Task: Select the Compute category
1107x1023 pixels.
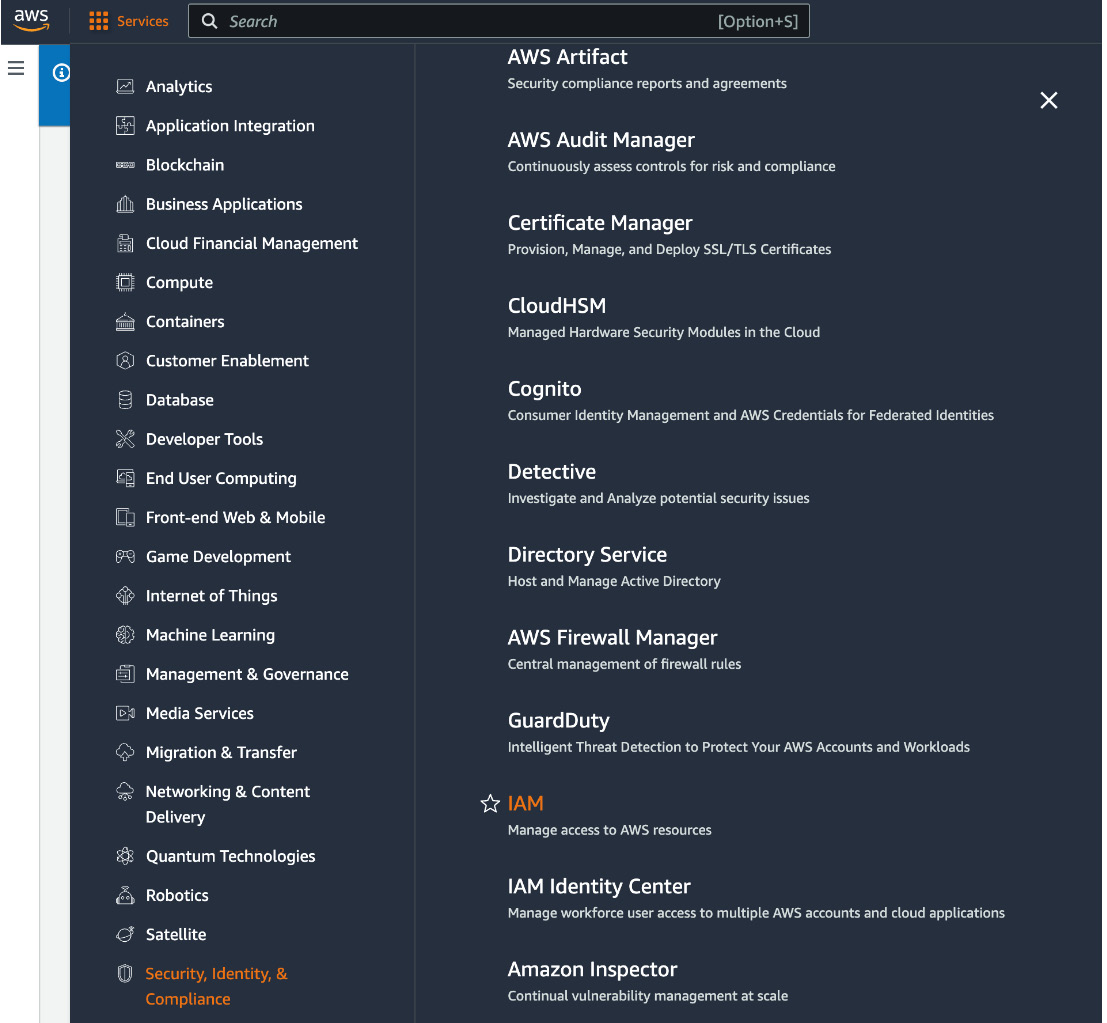Action: 179,282
